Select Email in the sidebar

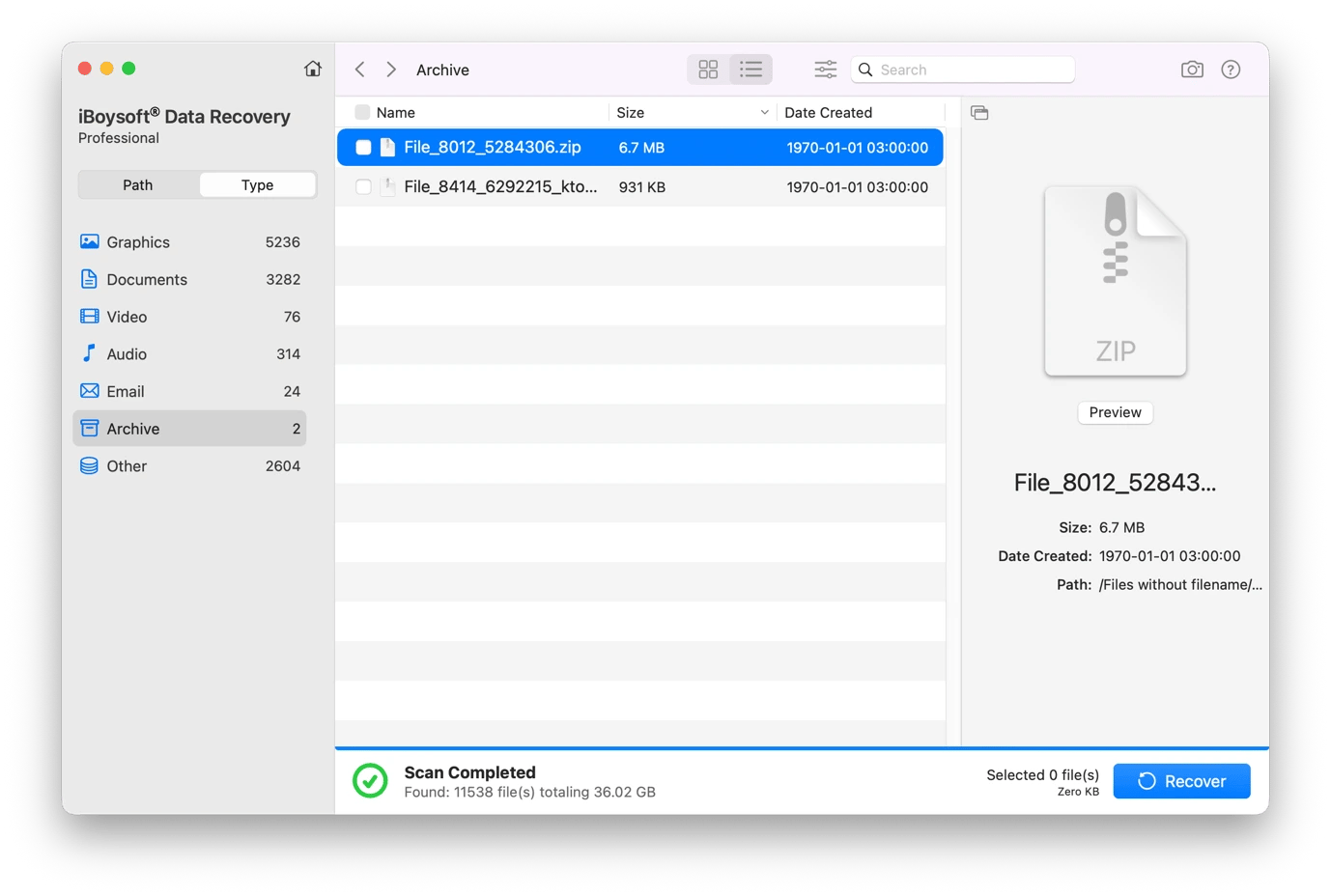point(189,391)
